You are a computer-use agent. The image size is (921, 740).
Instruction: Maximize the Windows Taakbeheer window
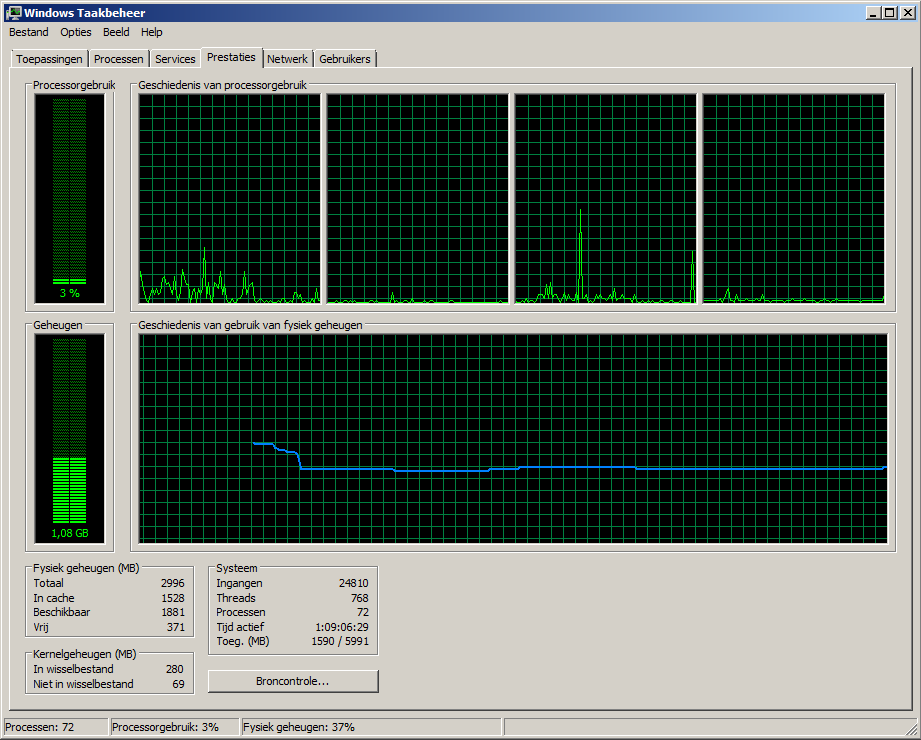point(890,12)
